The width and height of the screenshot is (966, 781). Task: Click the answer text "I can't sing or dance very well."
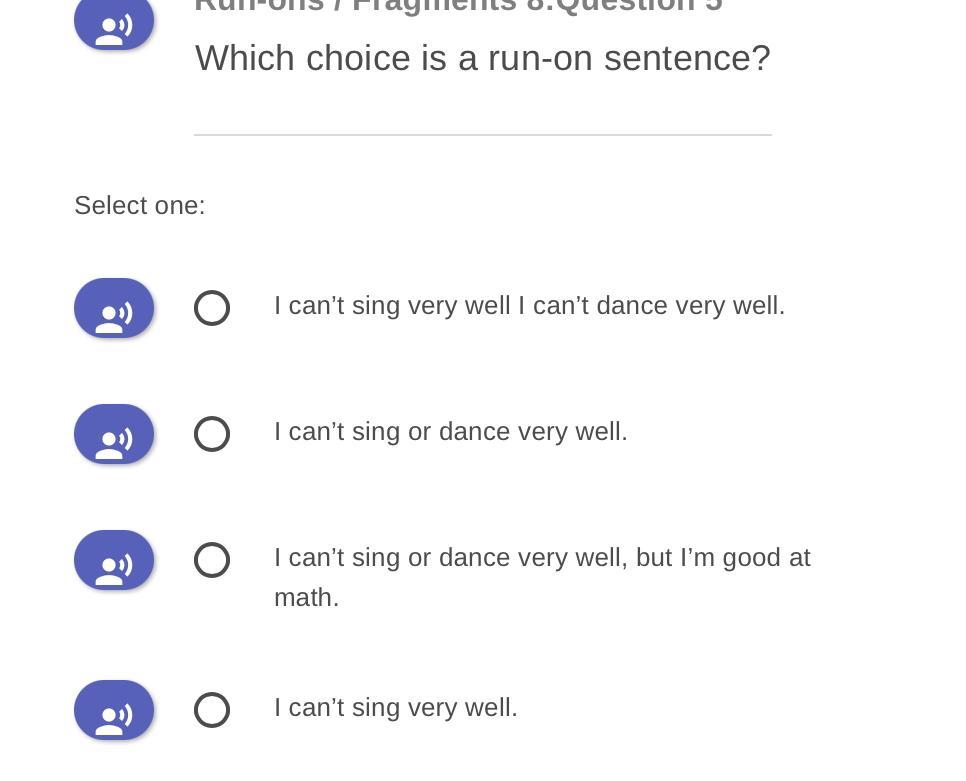click(451, 432)
